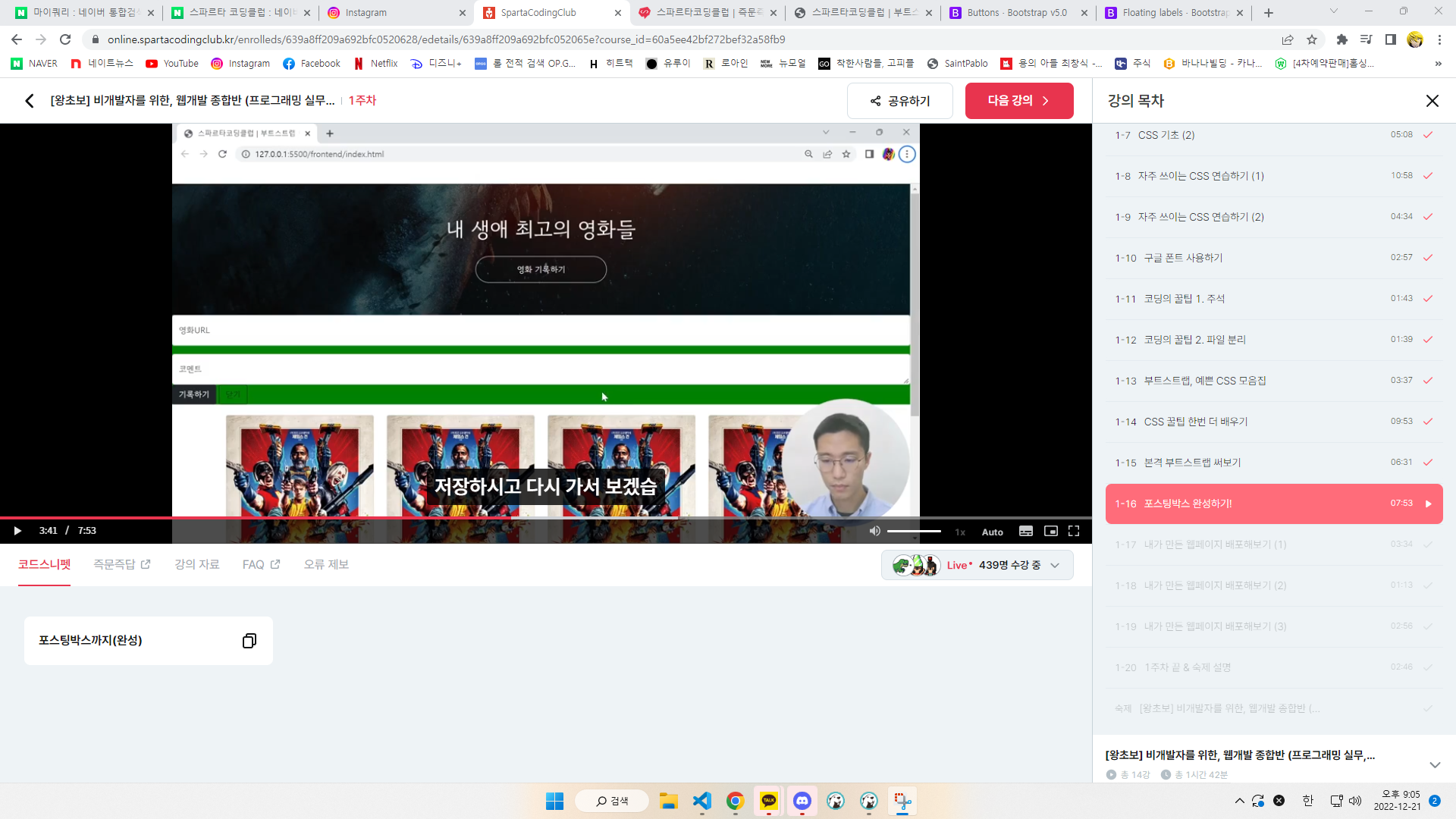This screenshot has height=819, width=1456.
Task: Open File Explorer from taskbar
Action: [x=668, y=802]
